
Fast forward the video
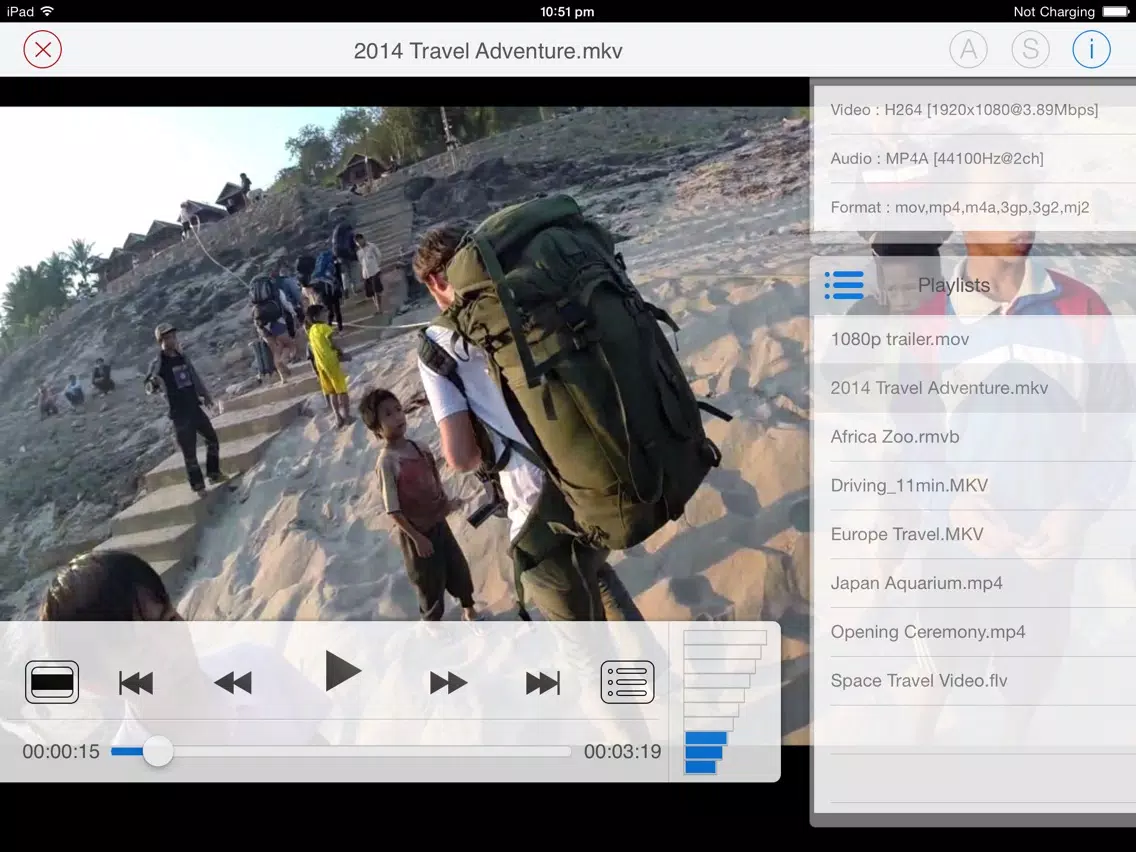pyautogui.click(x=448, y=683)
